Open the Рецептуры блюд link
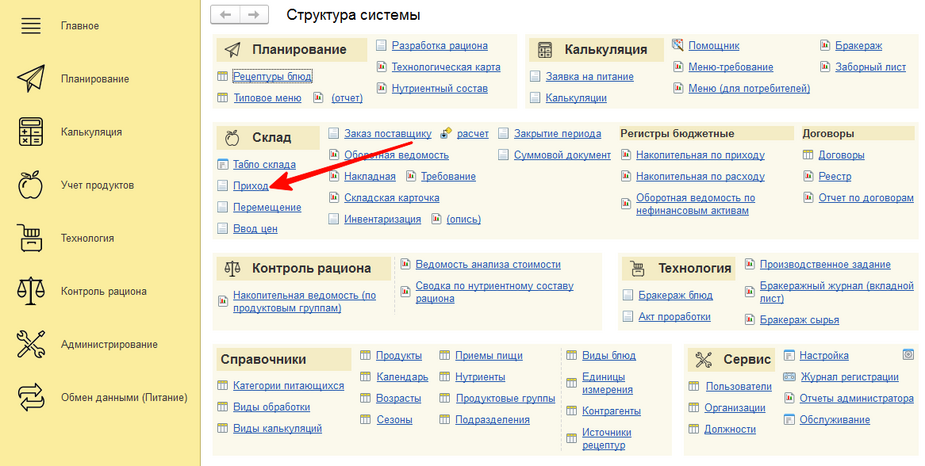Screen dimensions: 925x466 pyautogui.click(x=272, y=76)
